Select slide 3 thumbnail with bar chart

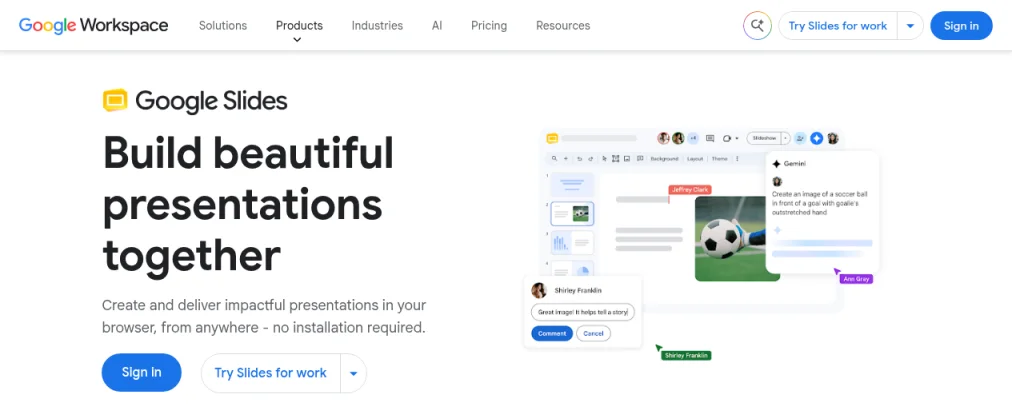tap(572, 243)
